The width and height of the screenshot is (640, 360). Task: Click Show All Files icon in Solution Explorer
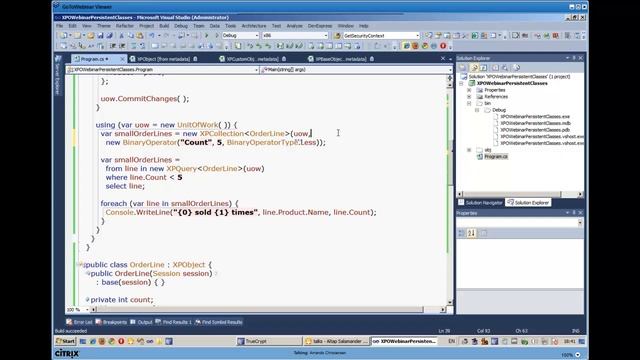pos(474,68)
